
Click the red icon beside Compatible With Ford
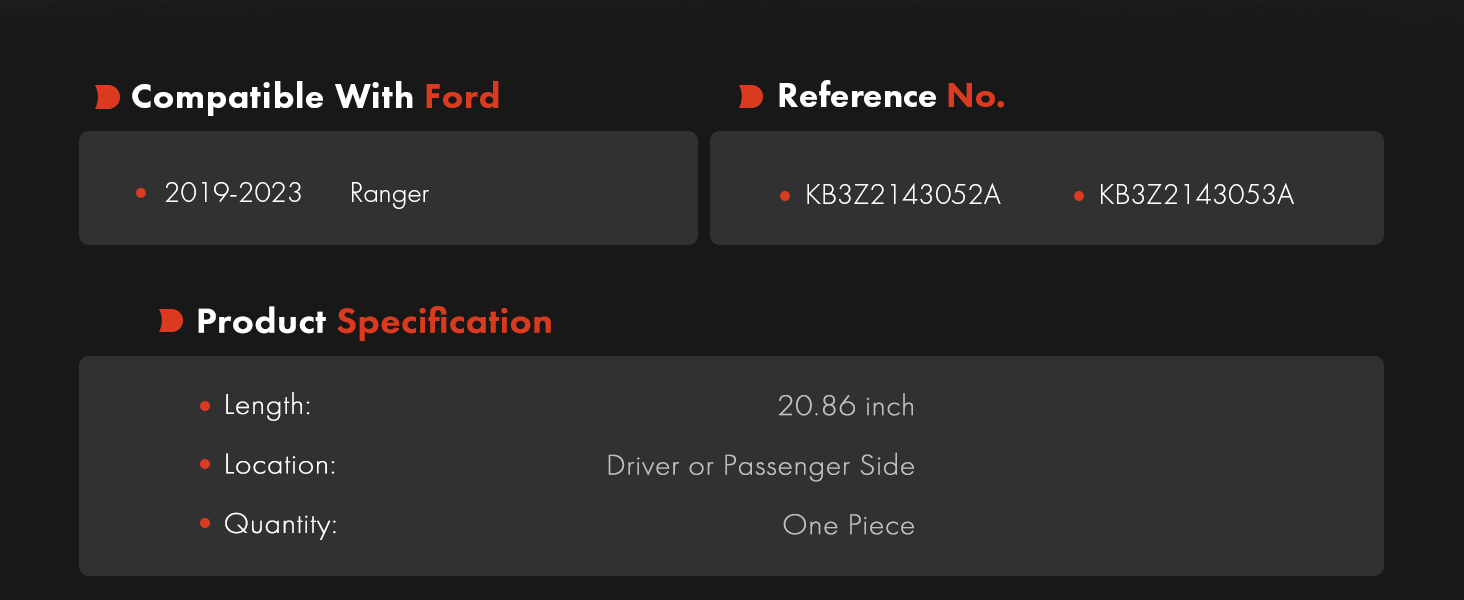click(x=108, y=97)
